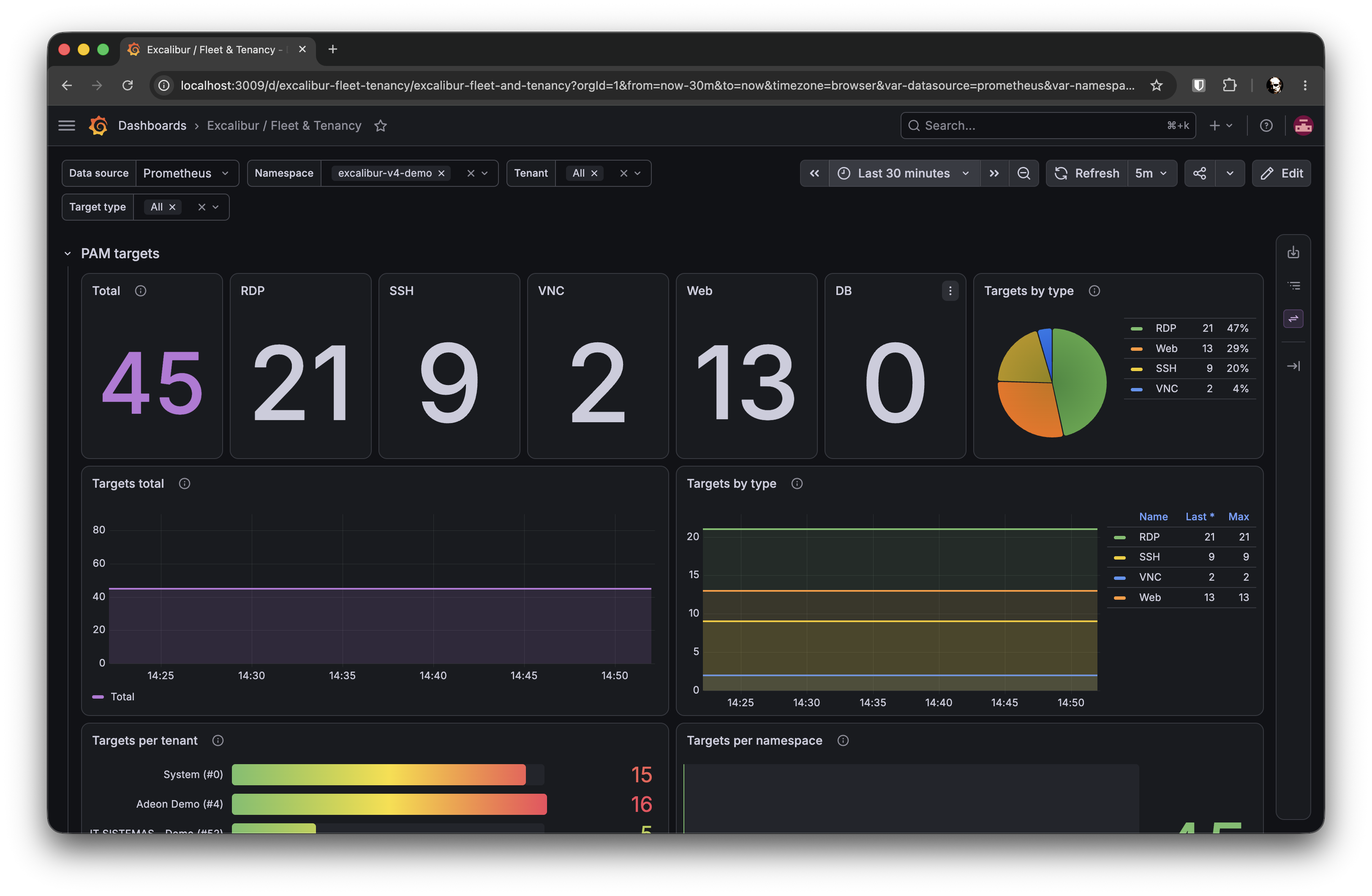Star the Fleet & Tenancy dashboard
This screenshot has height=896, width=1372.
381,125
